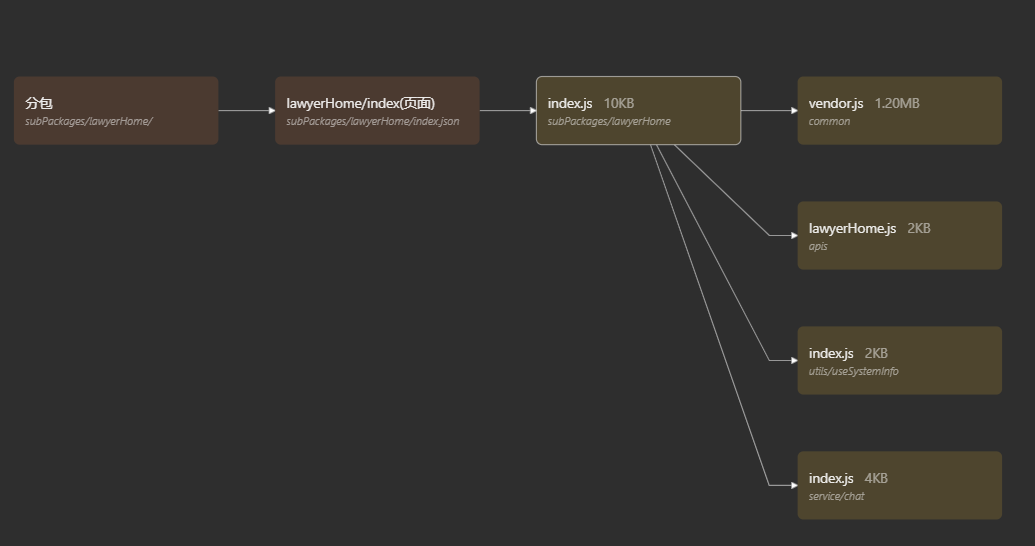Click the 4KB size label
This screenshot has height=546, width=1035.
click(875, 478)
